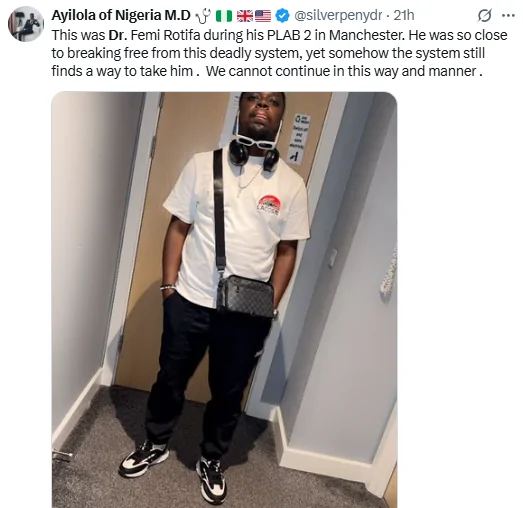The height and width of the screenshot is (508, 523).
Task: Click the display name Ayilola of Nigeria M.D
Action: 121,15
